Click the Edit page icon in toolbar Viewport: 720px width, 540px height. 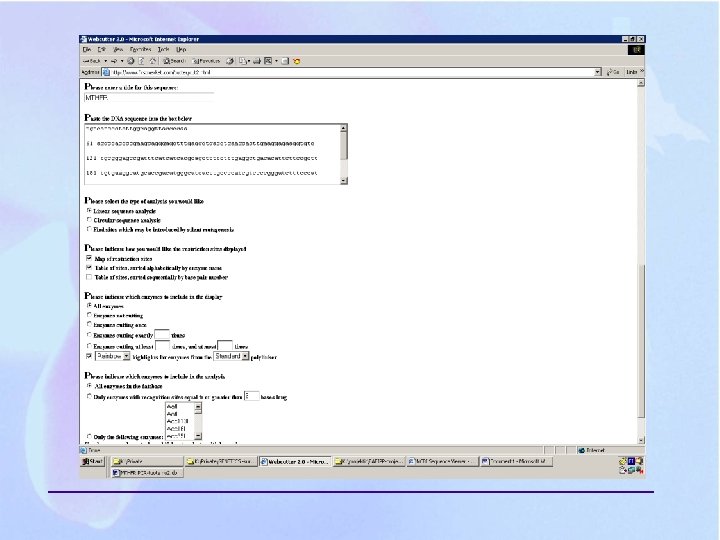click(x=268, y=61)
